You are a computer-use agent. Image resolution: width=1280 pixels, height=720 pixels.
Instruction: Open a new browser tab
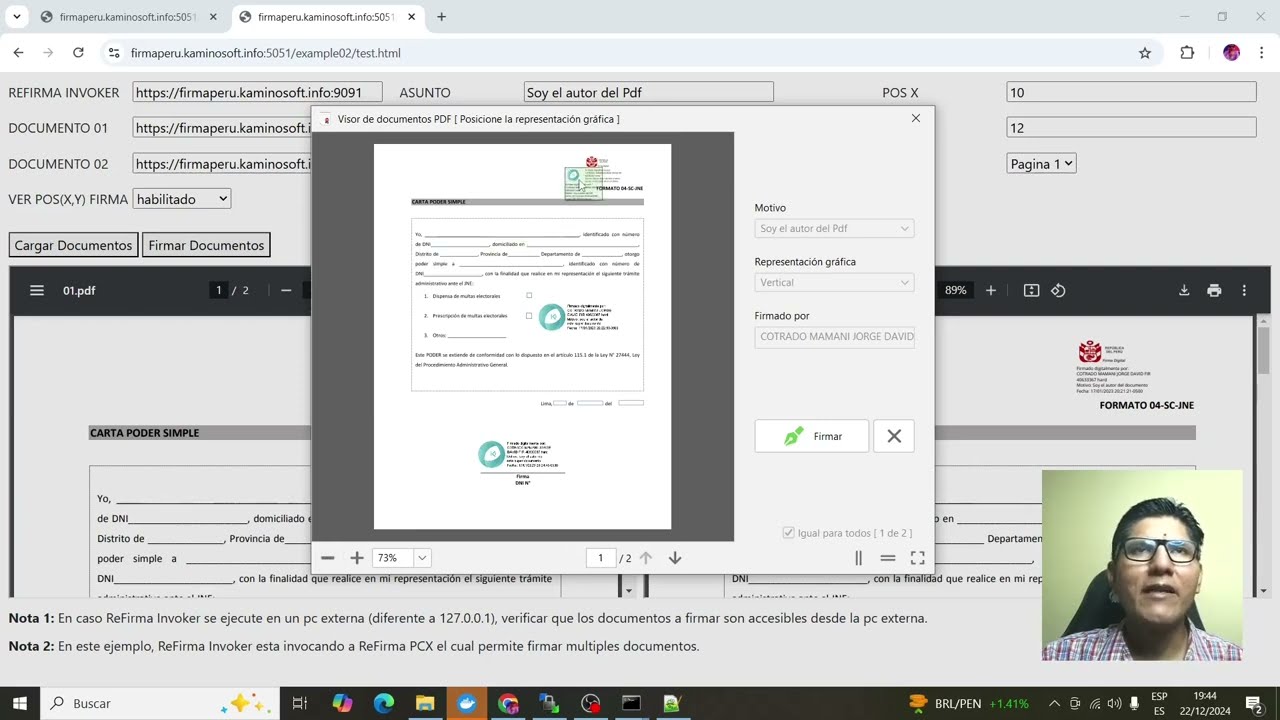tap(441, 17)
